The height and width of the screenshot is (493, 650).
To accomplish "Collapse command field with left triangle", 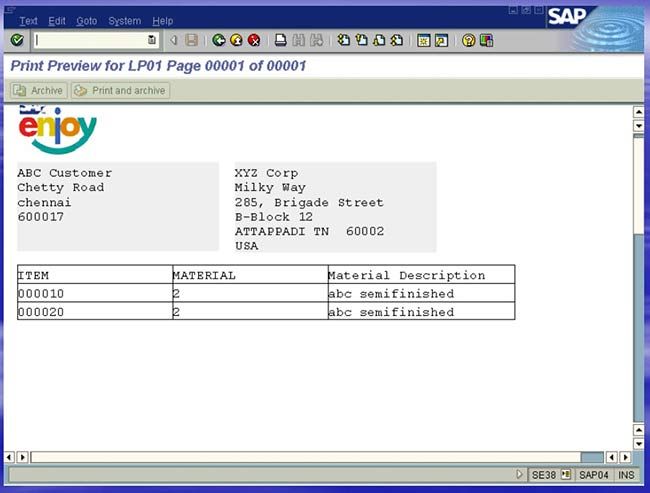I will 174,40.
